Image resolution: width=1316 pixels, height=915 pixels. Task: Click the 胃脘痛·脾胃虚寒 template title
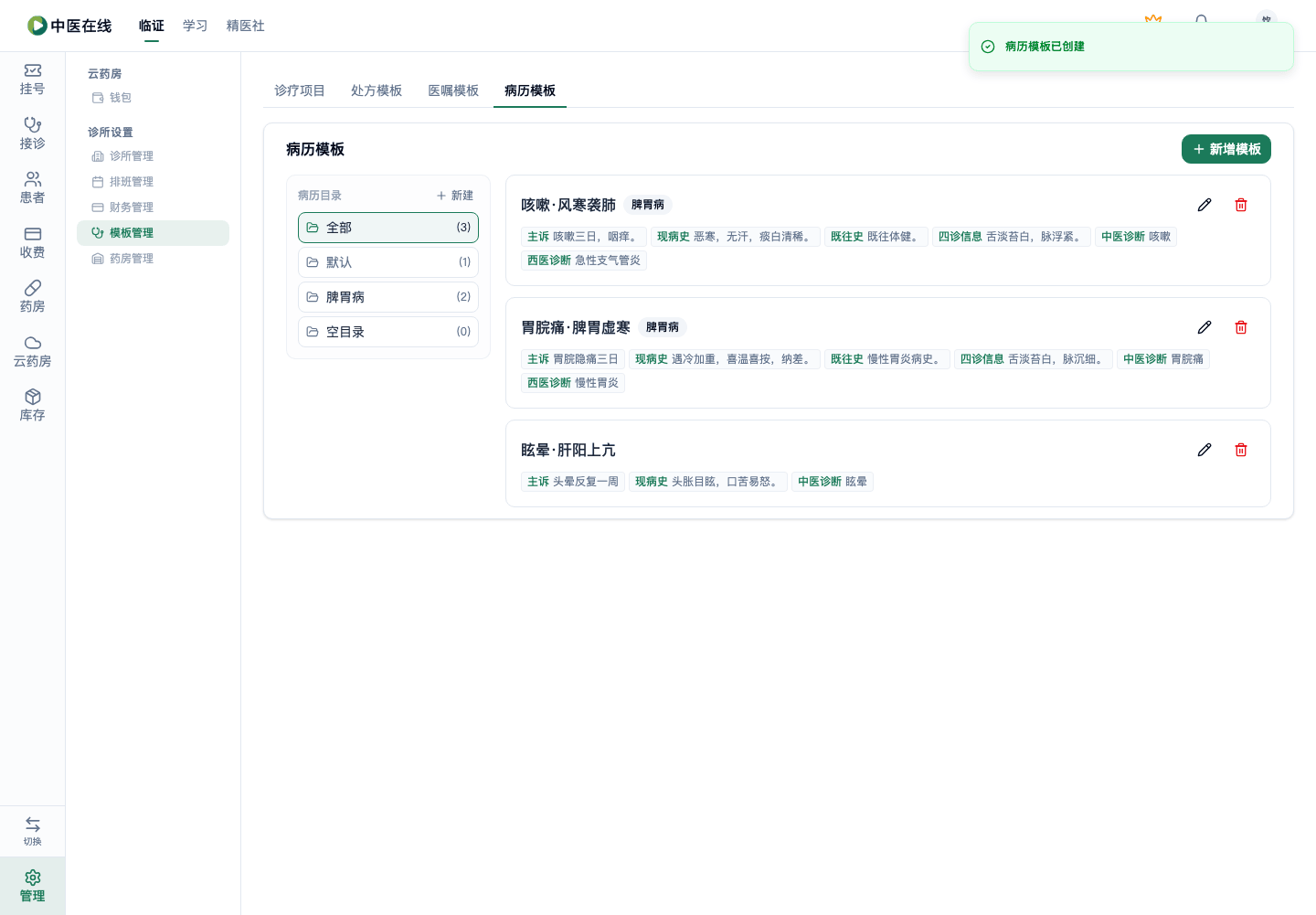[x=576, y=327]
